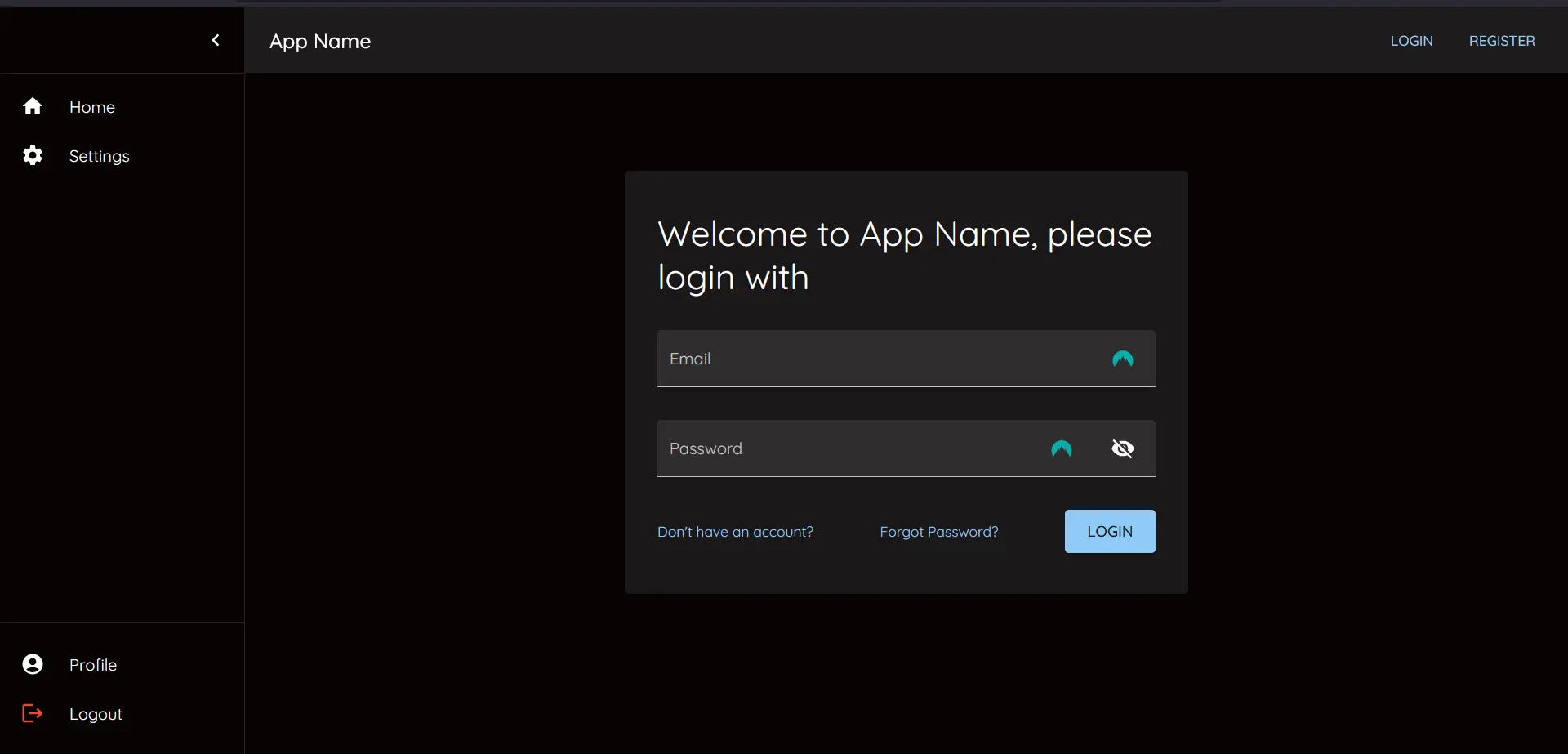Go to Profile from the sidebar

pyautogui.click(x=93, y=664)
